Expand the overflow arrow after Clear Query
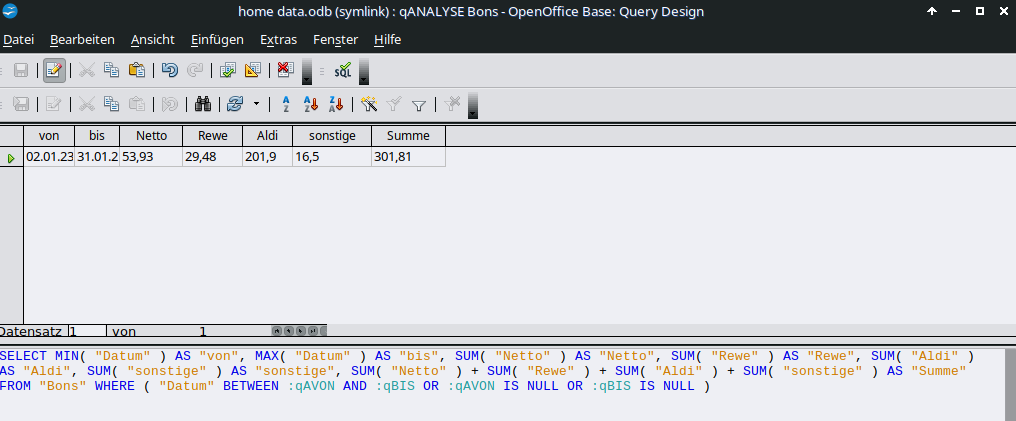Image resolution: width=1016 pixels, height=421 pixels. [307, 71]
